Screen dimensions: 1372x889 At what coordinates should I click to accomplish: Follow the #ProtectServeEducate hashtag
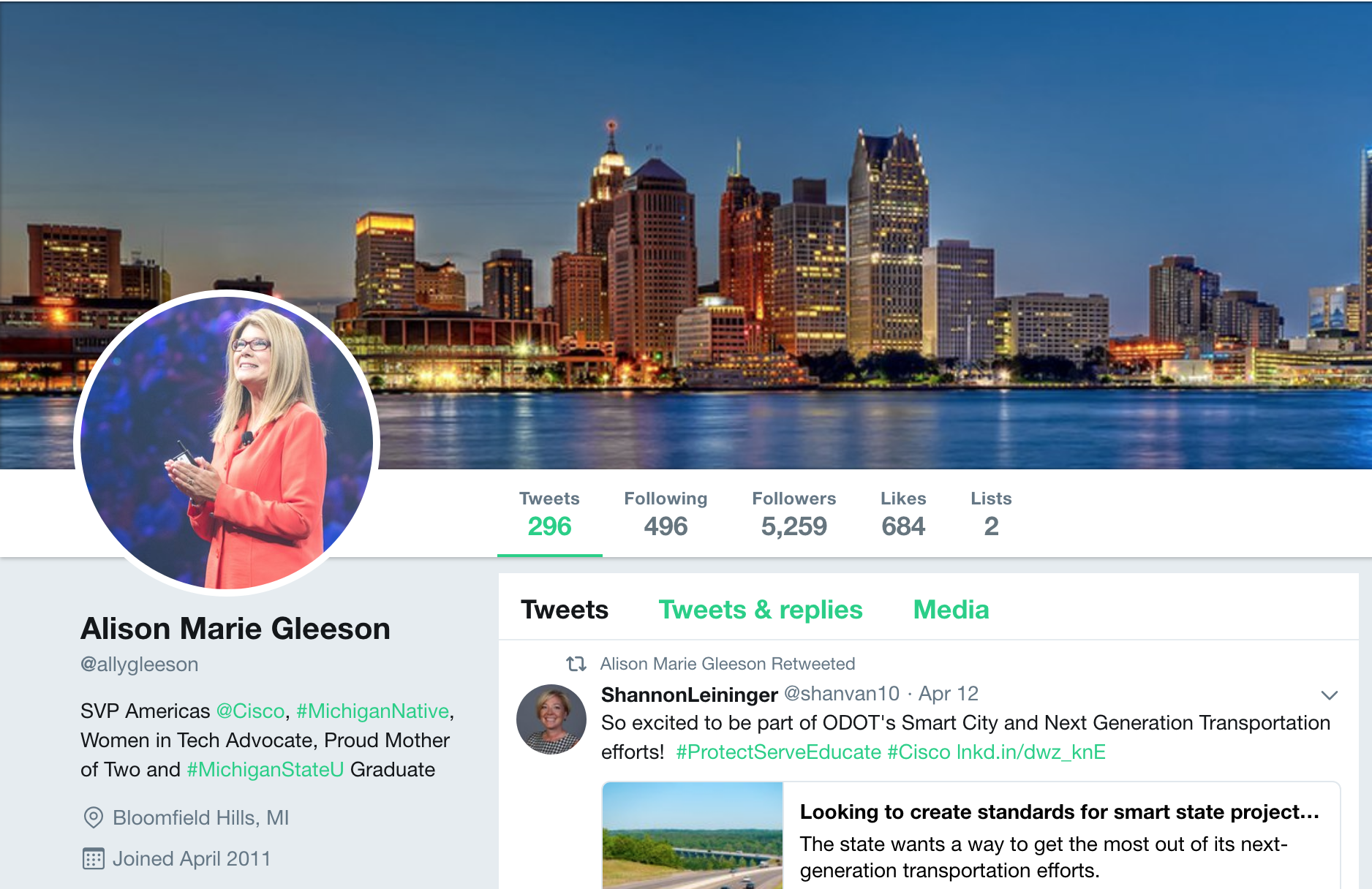[x=778, y=752]
